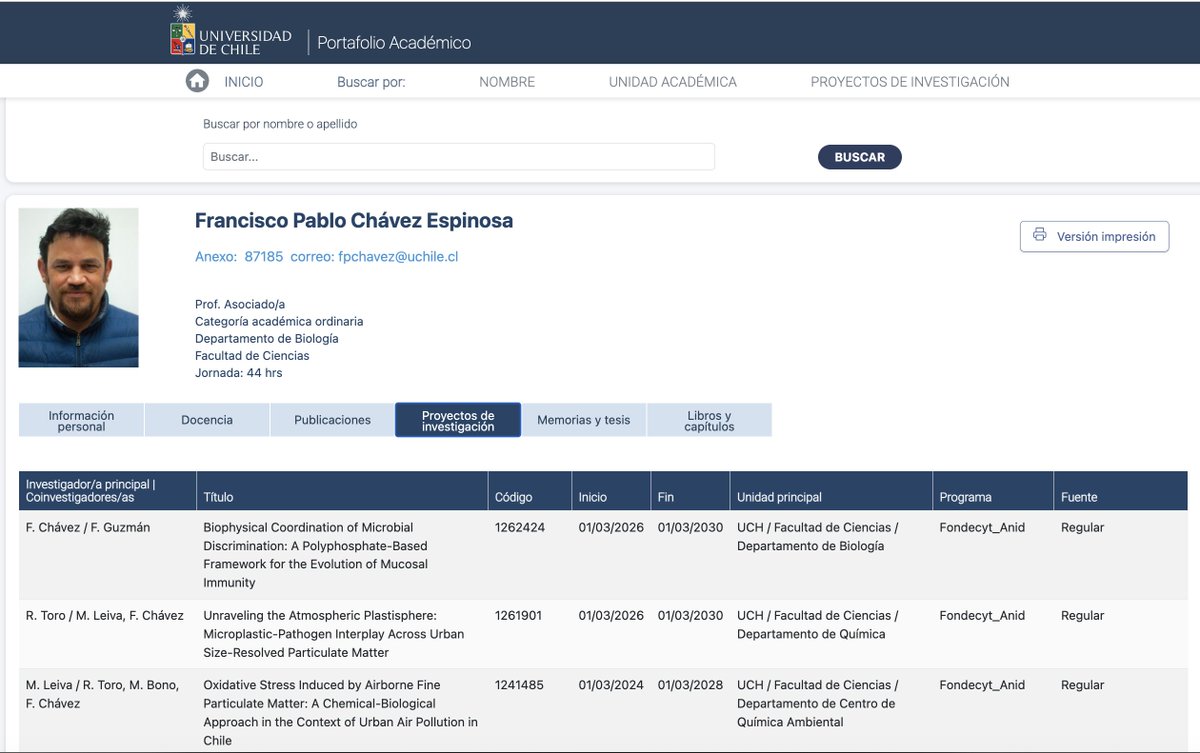Click the Jornada: 44 hrs text
The width and height of the screenshot is (1200, 753).
(x=239, y=372)
